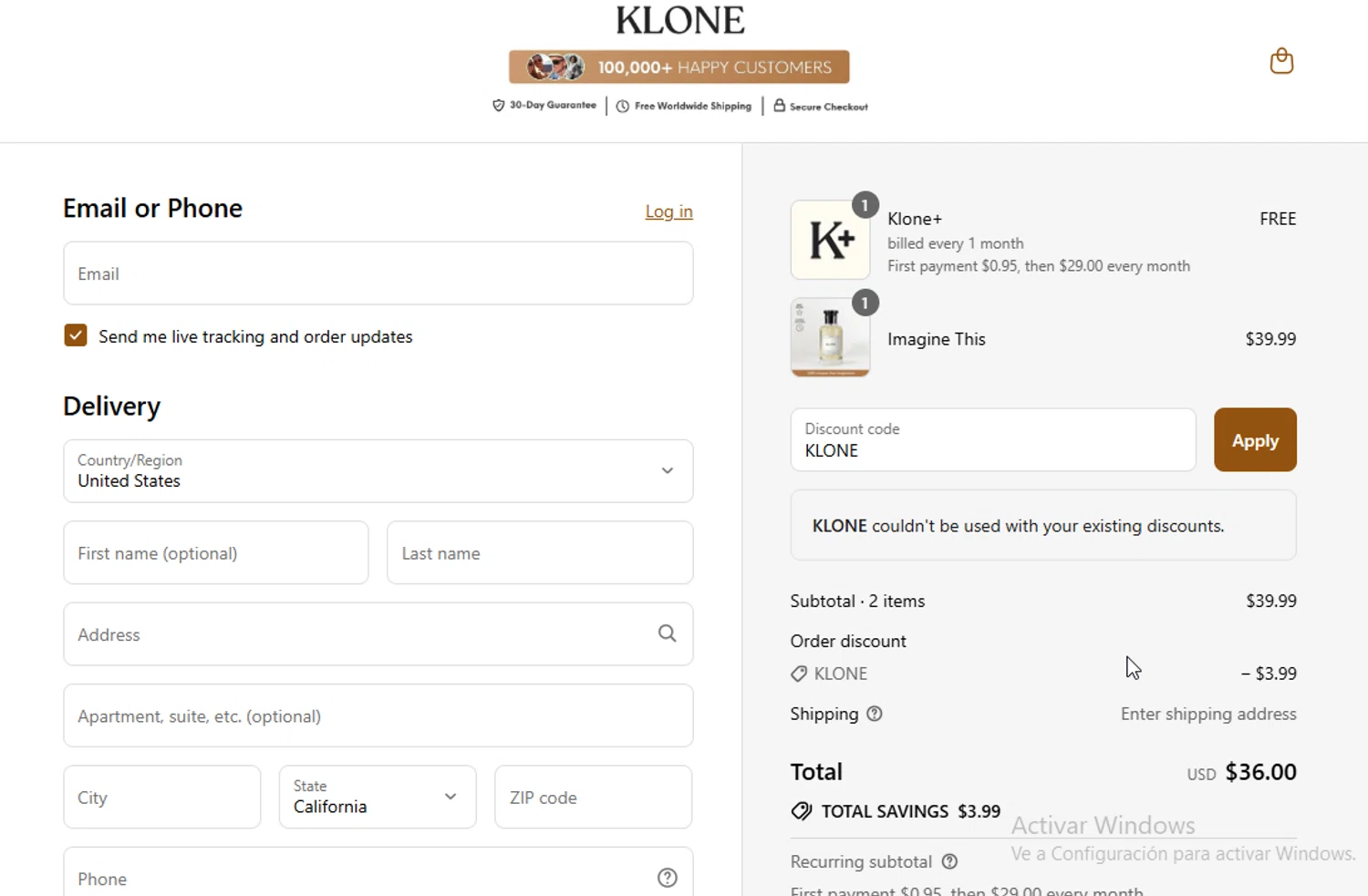Click the Imagine This quantity badge
The width and height of the screenshot is (1368, 896).
pos(865,303)
